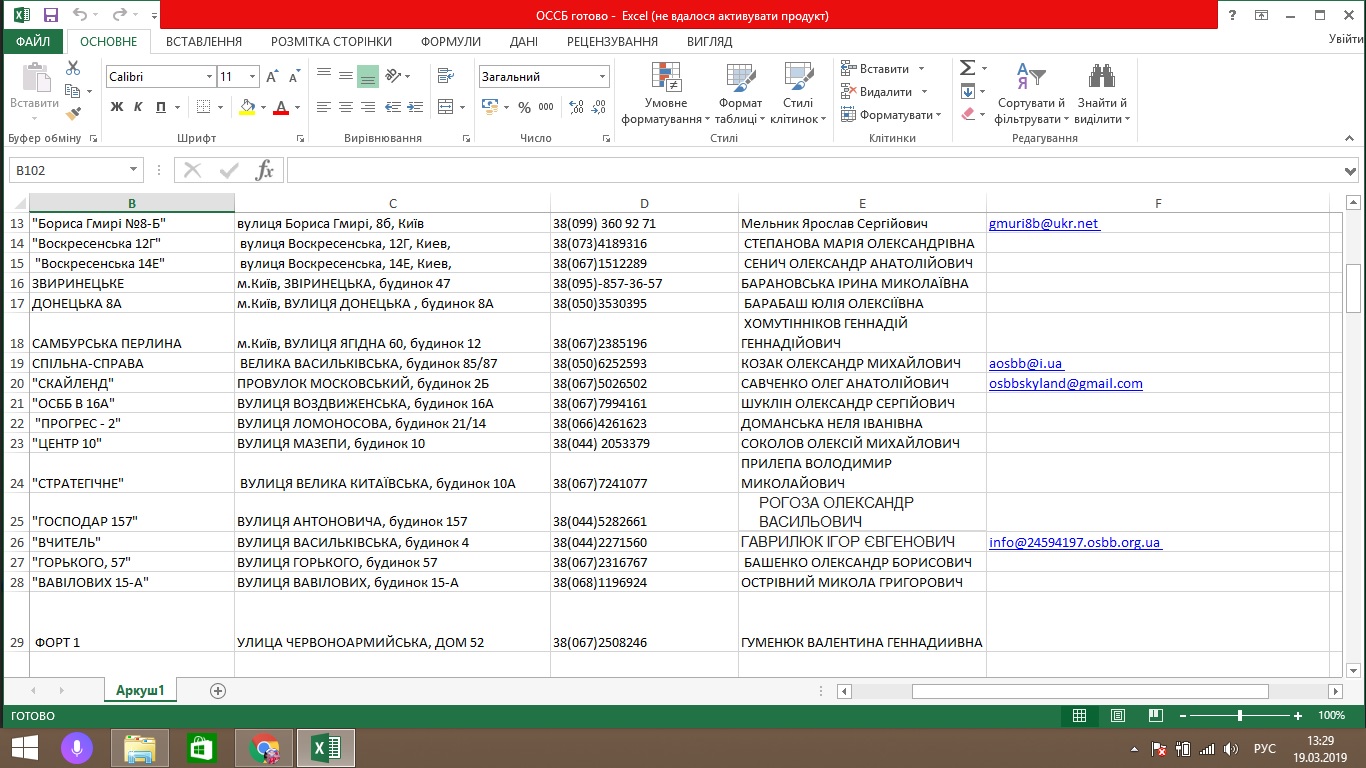1366x768 pixels.
Task: Open the ФАЙЛ menu
Action: (x=33, y=42)
